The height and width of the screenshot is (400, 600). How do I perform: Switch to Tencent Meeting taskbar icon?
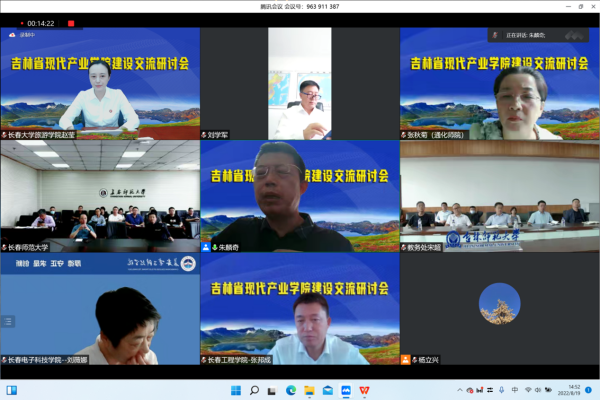click(345, 389)
